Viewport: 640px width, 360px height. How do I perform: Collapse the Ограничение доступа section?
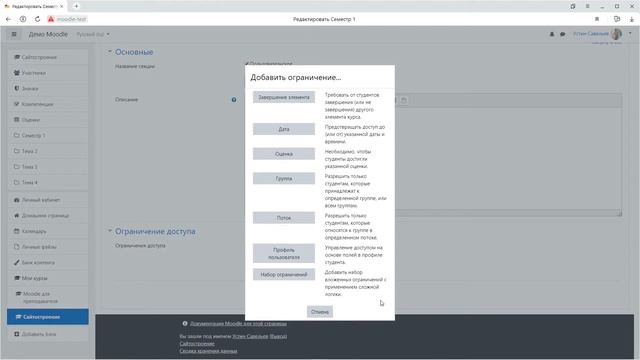tap(109, 231)
